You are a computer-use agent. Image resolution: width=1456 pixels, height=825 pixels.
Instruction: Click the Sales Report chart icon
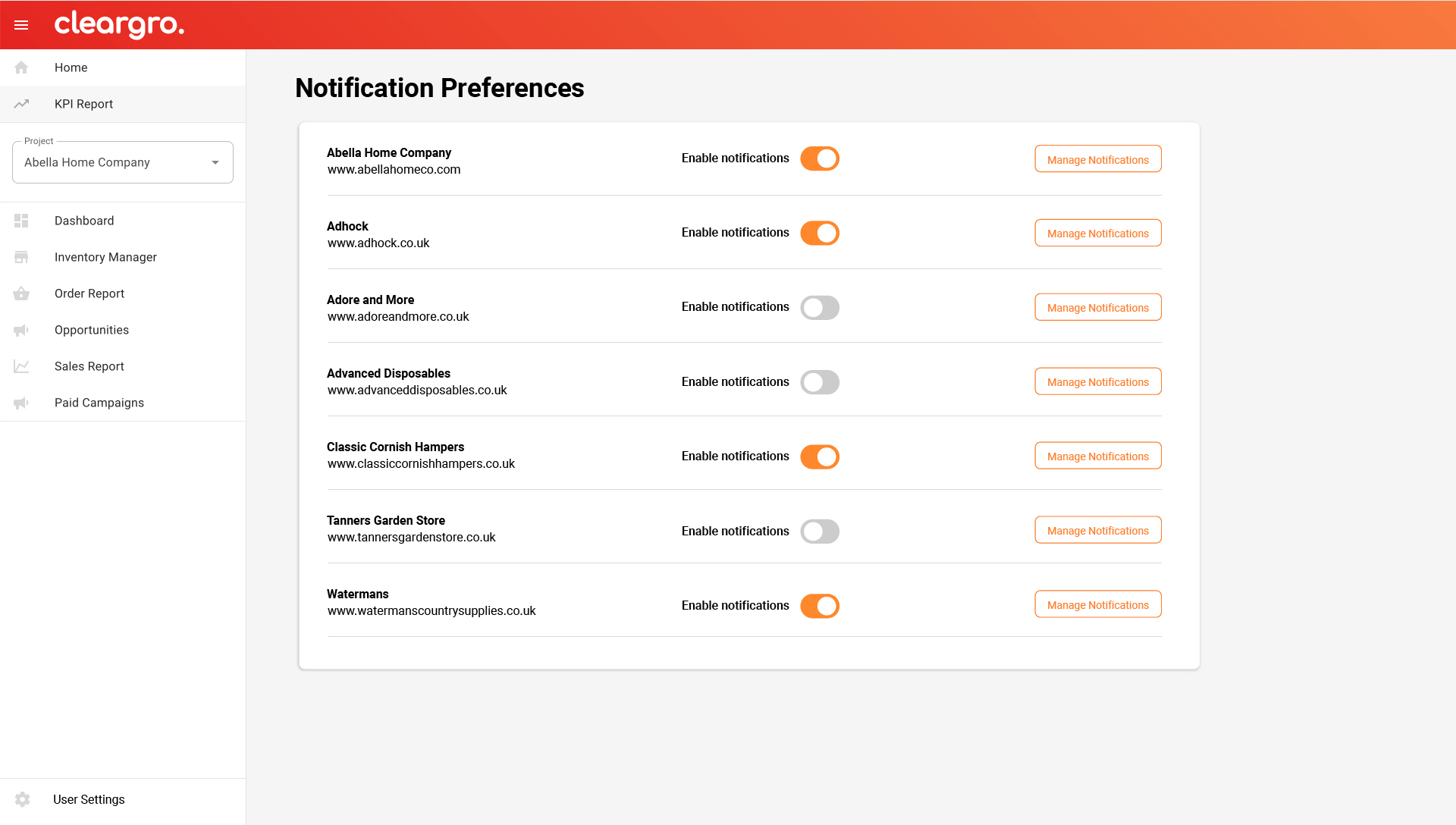(x=21, y=366)
